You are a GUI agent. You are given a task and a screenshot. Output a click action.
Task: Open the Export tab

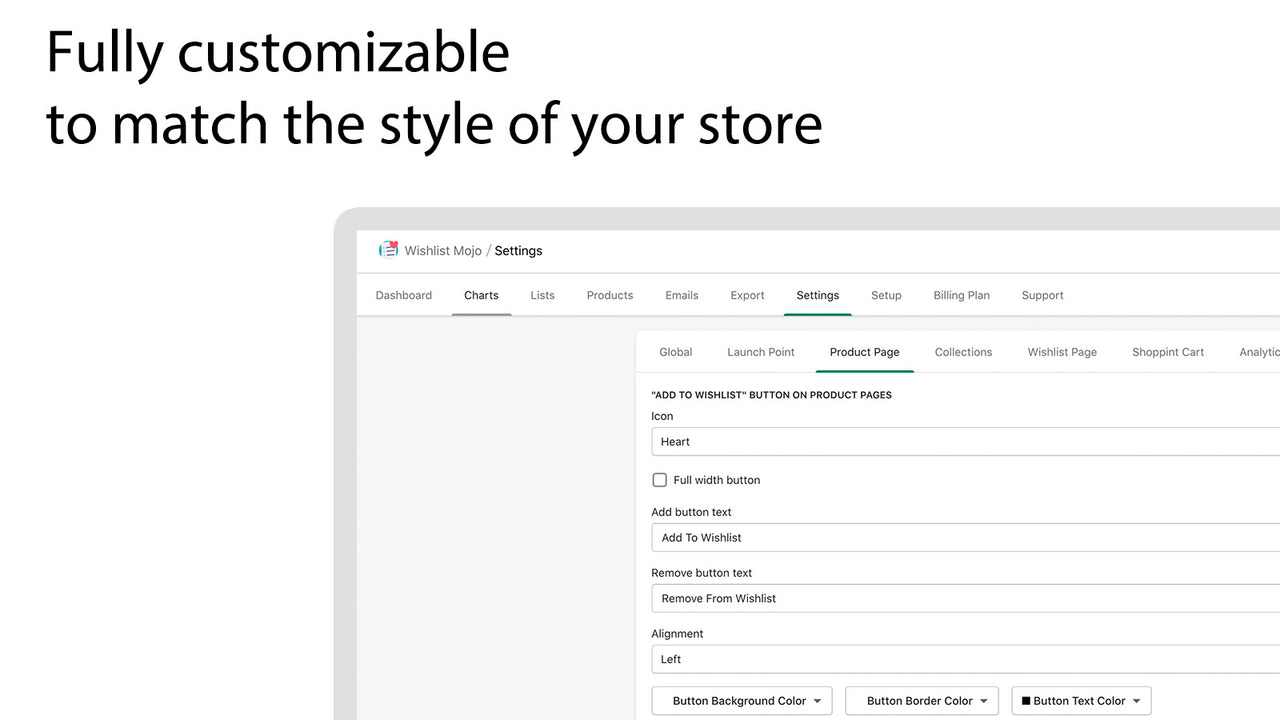[x=747, y=295]
